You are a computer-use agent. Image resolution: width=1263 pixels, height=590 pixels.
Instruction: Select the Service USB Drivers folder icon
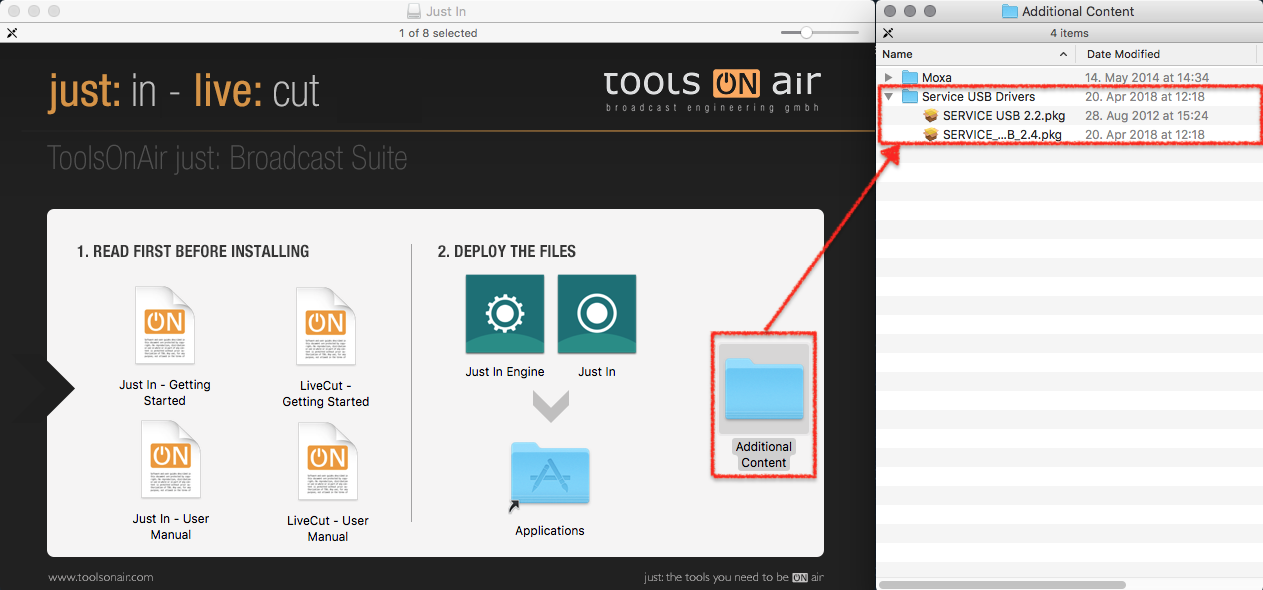[x=910, y=97]
